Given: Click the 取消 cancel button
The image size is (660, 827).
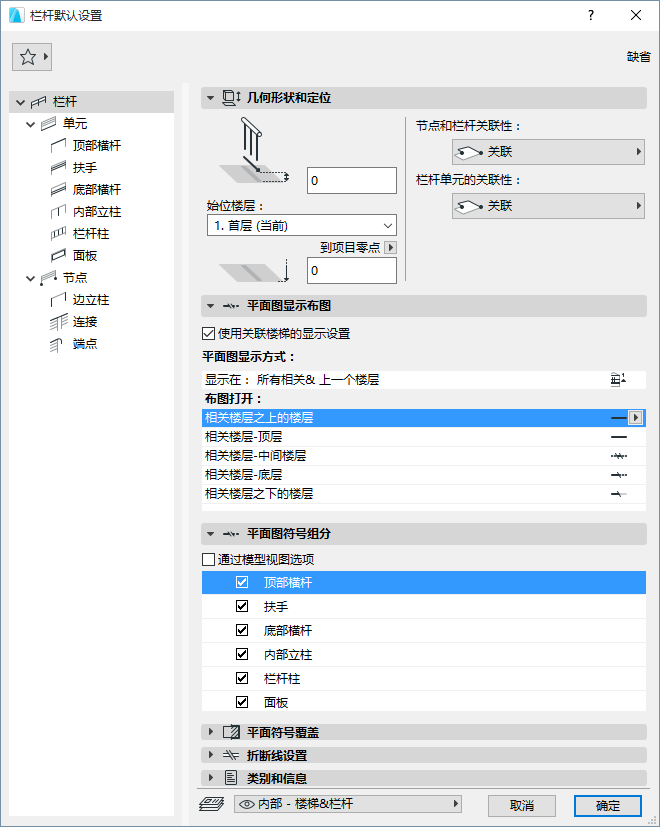Looking at the screenshot, I should point(522,805).
